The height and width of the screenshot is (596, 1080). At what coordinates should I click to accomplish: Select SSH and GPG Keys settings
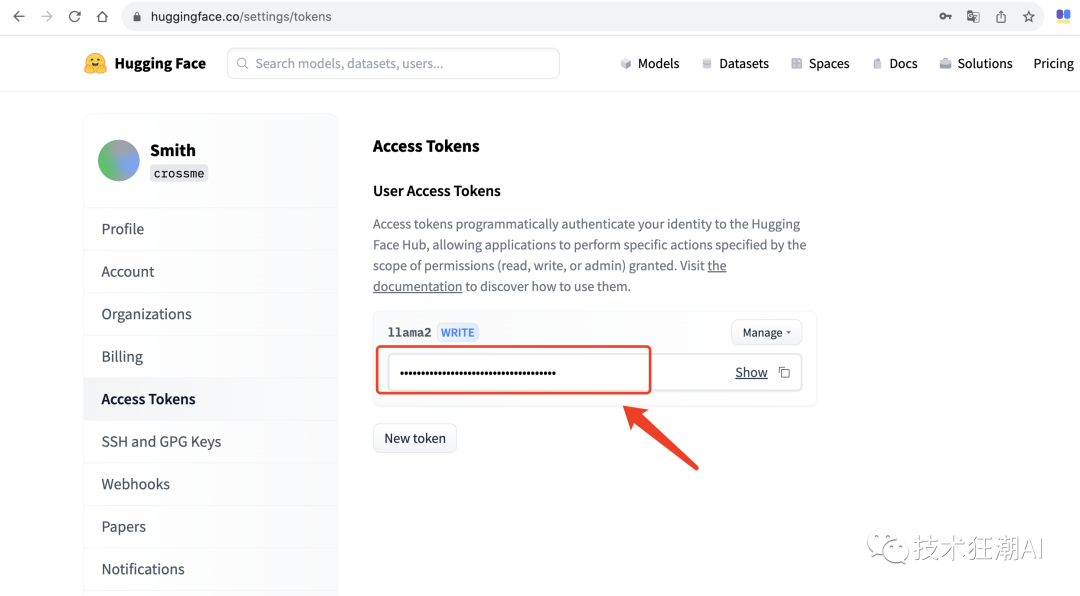161,441
